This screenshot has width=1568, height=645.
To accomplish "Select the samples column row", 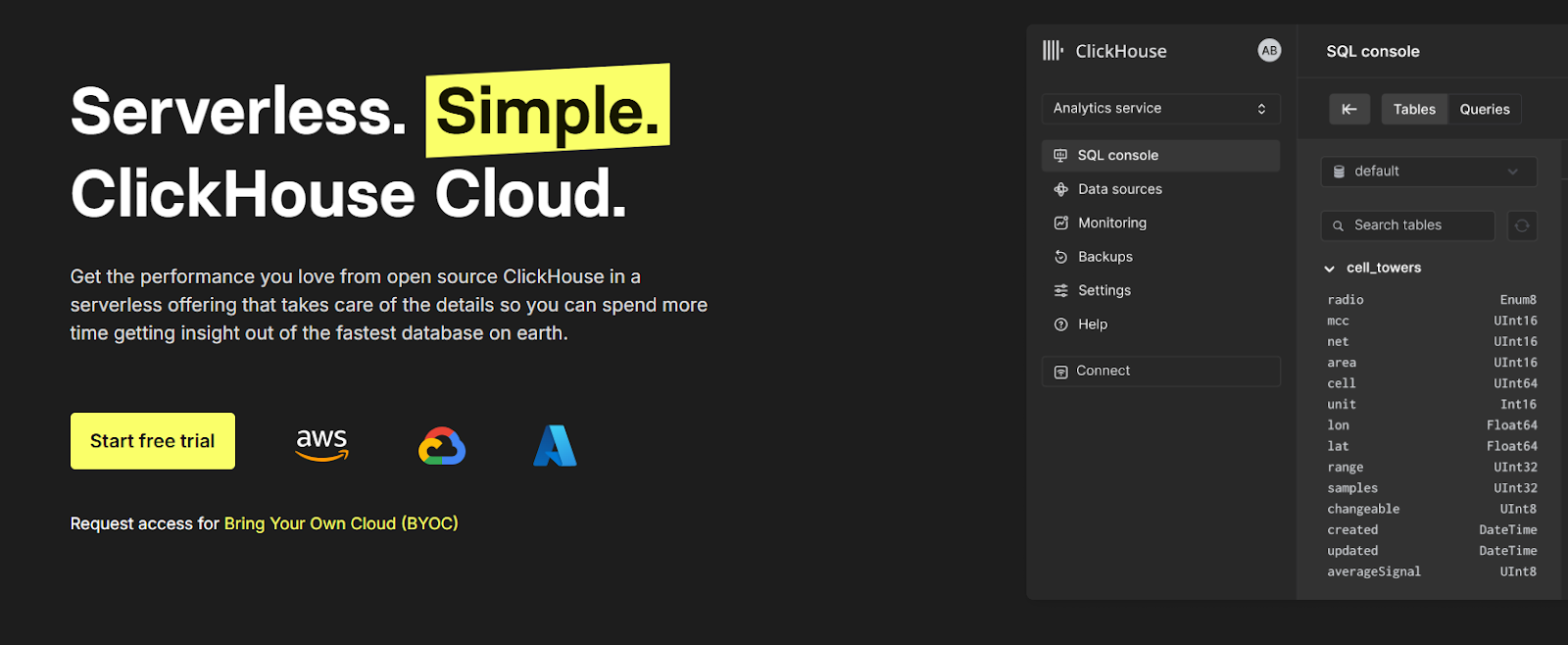I will [x=1432, y=488].
